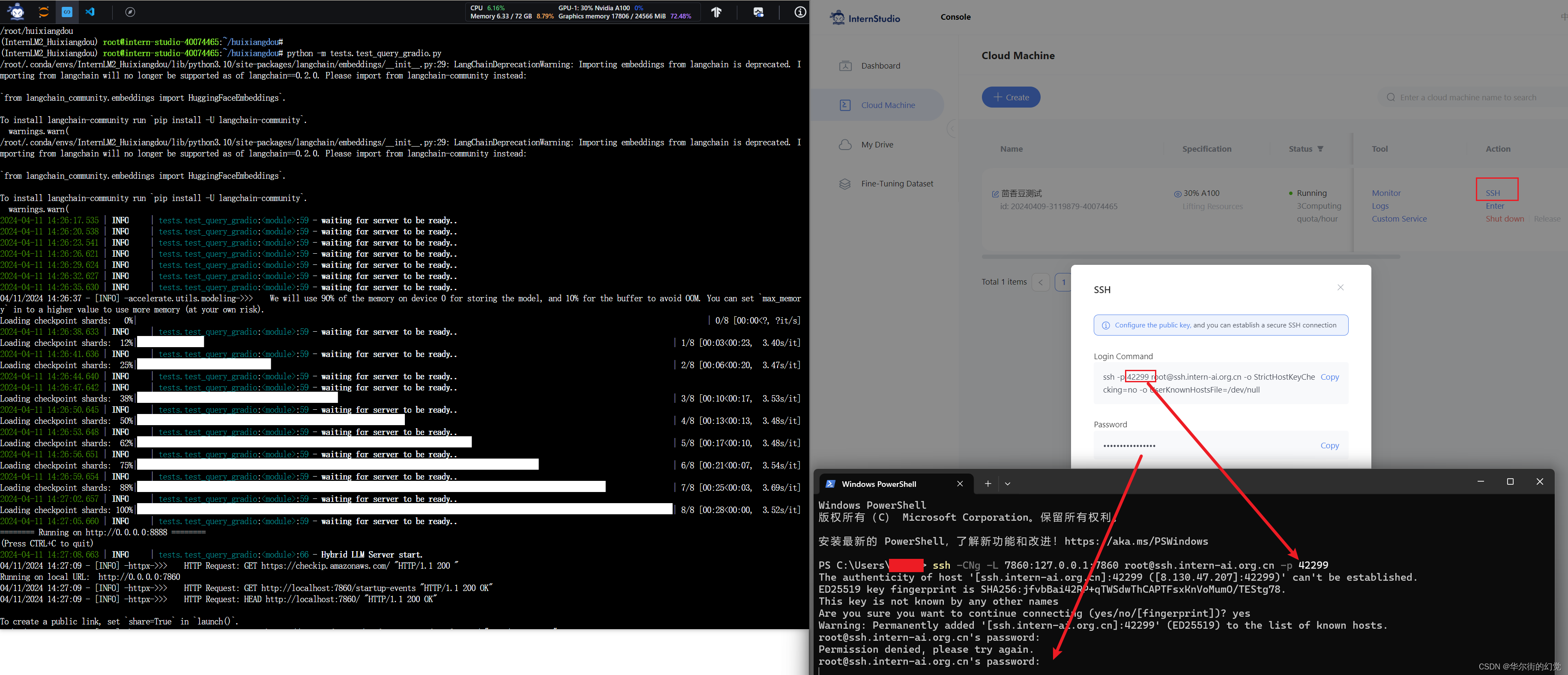Open the Custom Service tool link
The width and height of the screenshot is (1568, 675).
[x=1399, y=219]
